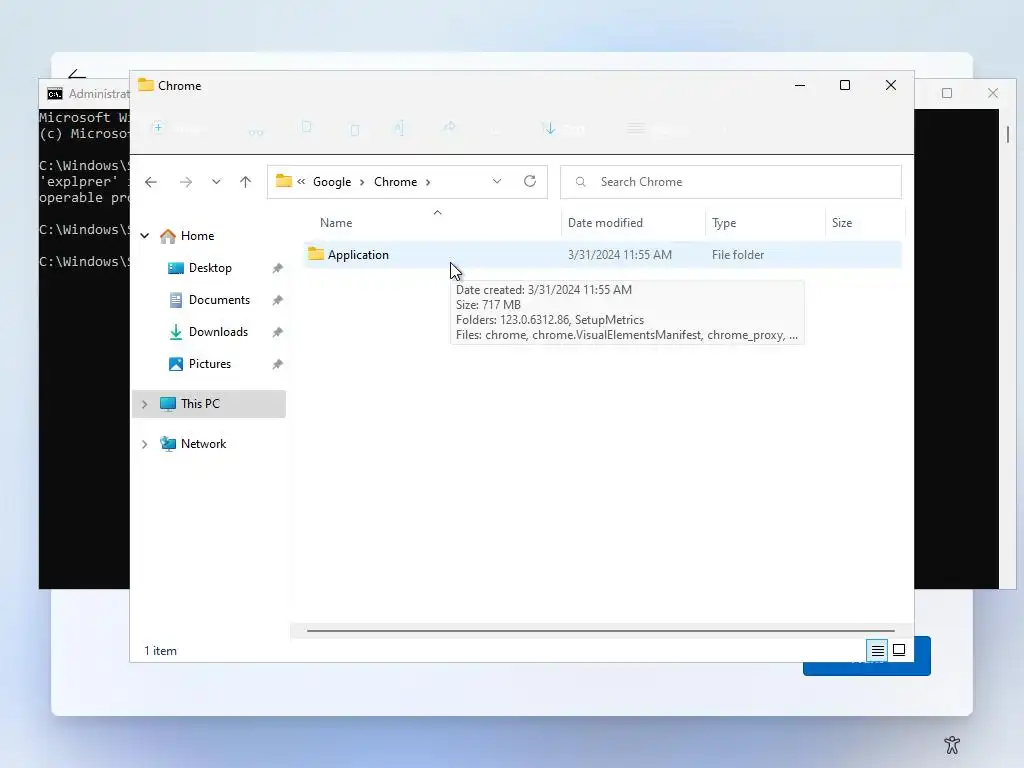Screen dimensions: 1024x768
Task: Click the pin icon next to Downloads
Action: 278,332
